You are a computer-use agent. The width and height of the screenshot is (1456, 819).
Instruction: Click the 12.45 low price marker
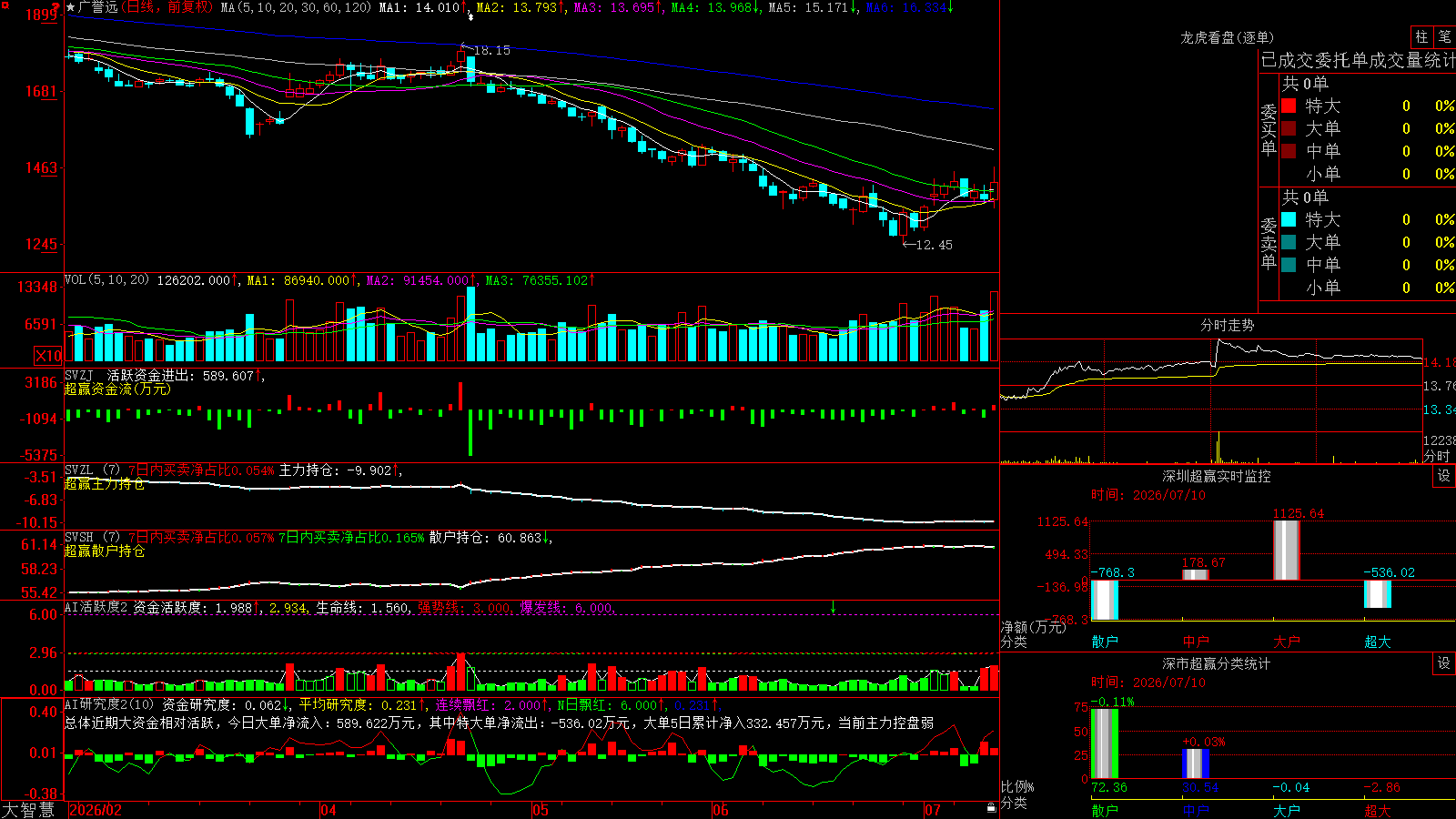click(934, 245)
